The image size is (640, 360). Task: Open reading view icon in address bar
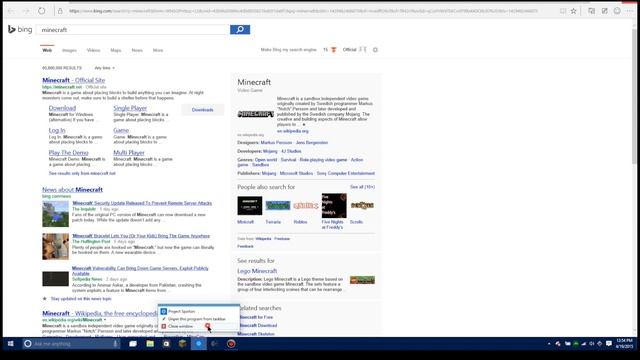pyautogui.click(x=563, y=11)
